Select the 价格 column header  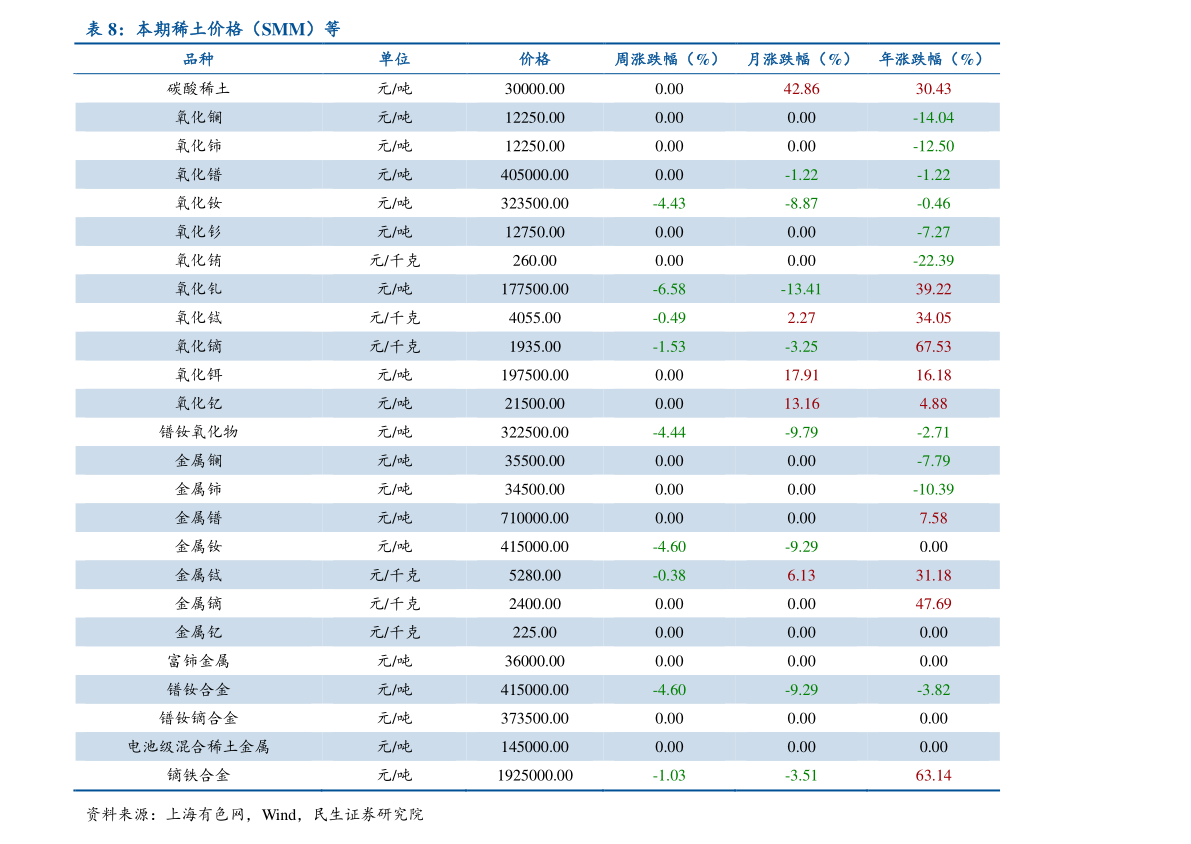tap(535, 59)
